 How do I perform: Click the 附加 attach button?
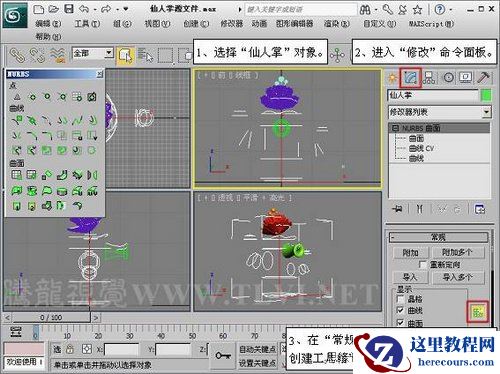pos(410,253)
